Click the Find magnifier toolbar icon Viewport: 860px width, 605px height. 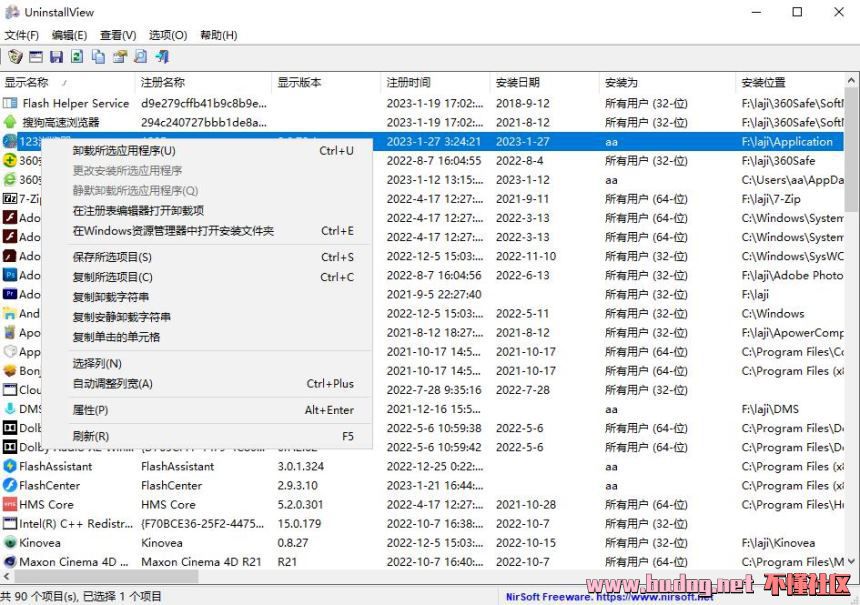pyautogui.click(x=141, y=56)
